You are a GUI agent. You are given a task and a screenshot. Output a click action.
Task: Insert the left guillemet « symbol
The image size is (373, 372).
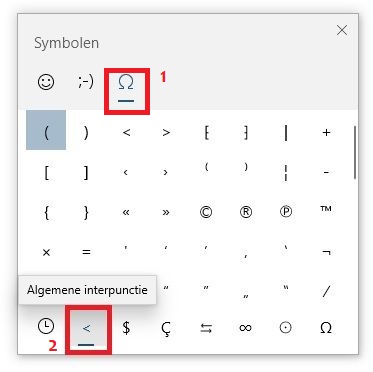click(126, 212)
